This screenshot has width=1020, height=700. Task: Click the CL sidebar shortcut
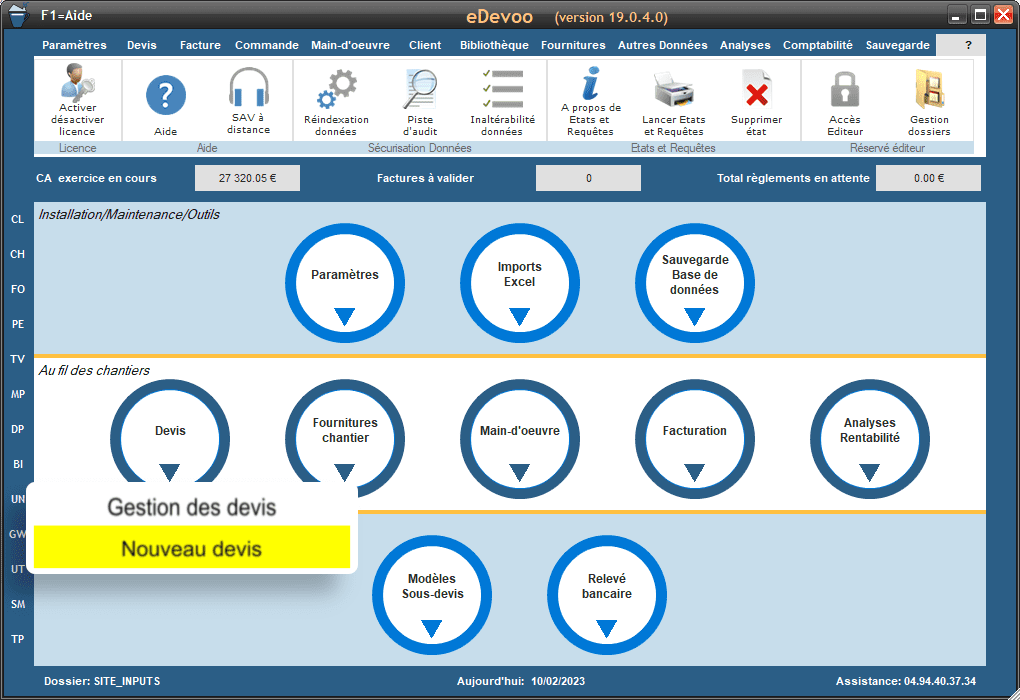click(18, 219)
